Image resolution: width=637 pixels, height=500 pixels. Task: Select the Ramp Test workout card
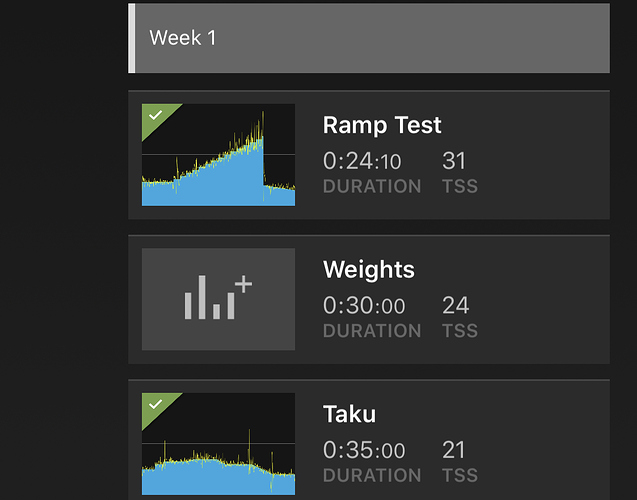coord(369,155)
